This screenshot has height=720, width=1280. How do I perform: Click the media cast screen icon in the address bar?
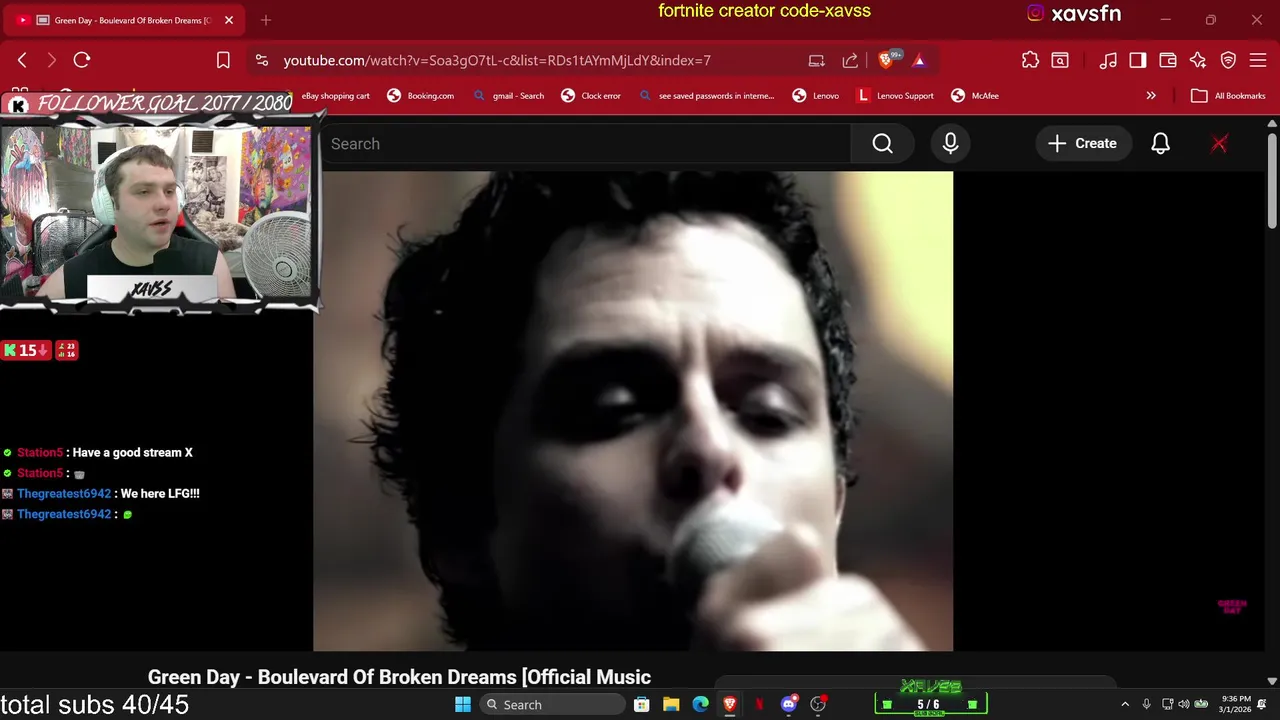(817, 60)
